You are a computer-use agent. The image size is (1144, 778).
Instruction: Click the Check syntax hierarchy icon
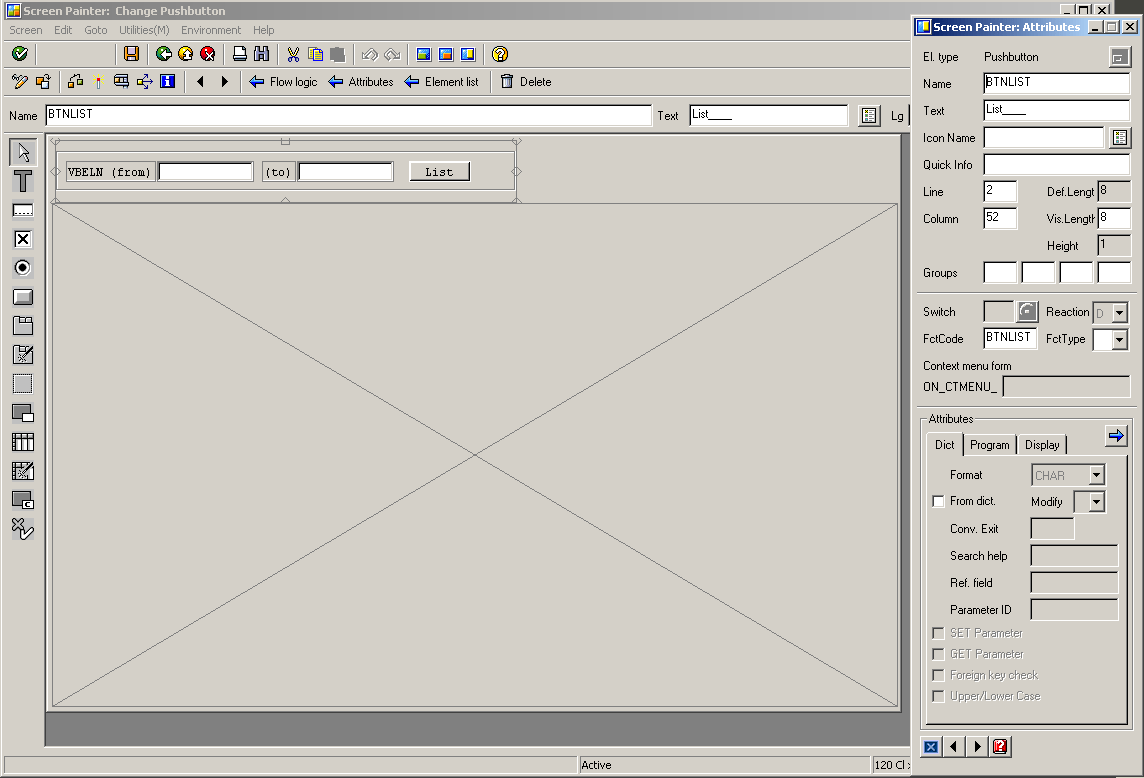(x=75, y=82)
